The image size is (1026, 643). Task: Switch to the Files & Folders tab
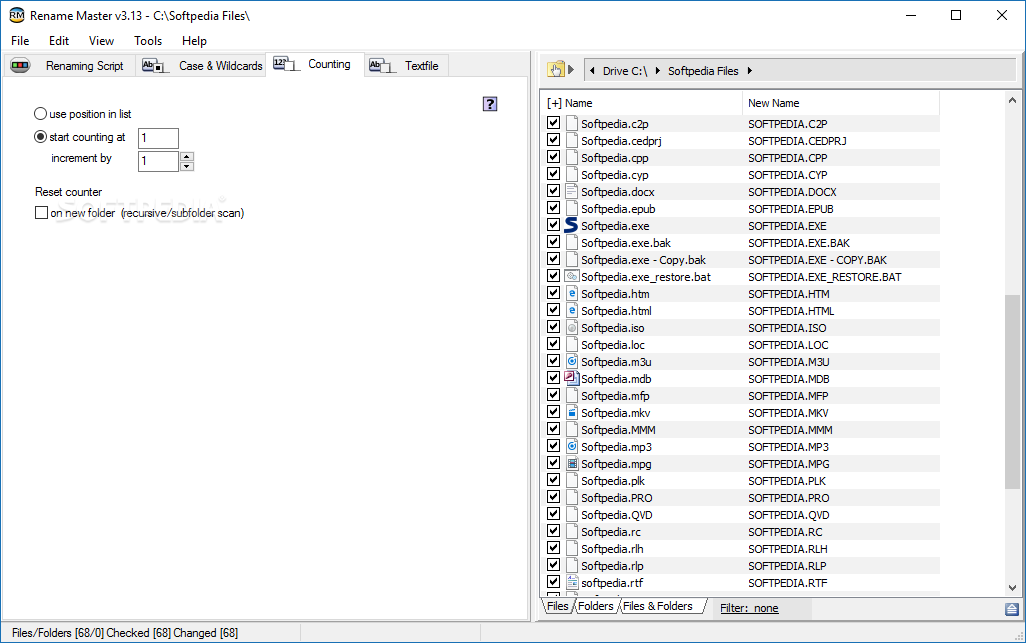pos(658,606)
